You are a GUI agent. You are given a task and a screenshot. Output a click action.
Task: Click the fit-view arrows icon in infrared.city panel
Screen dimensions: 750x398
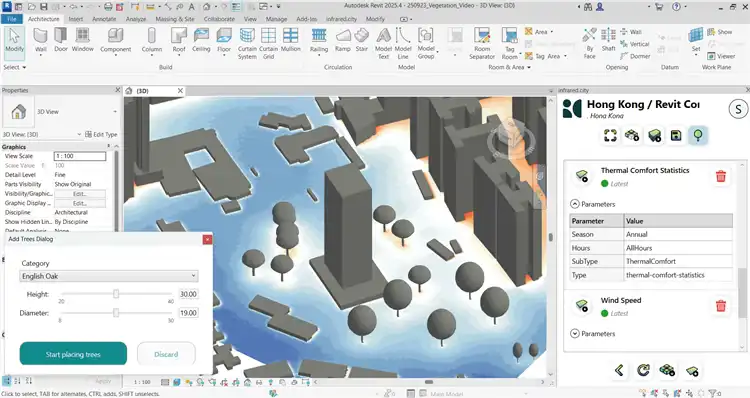(610, 136)
